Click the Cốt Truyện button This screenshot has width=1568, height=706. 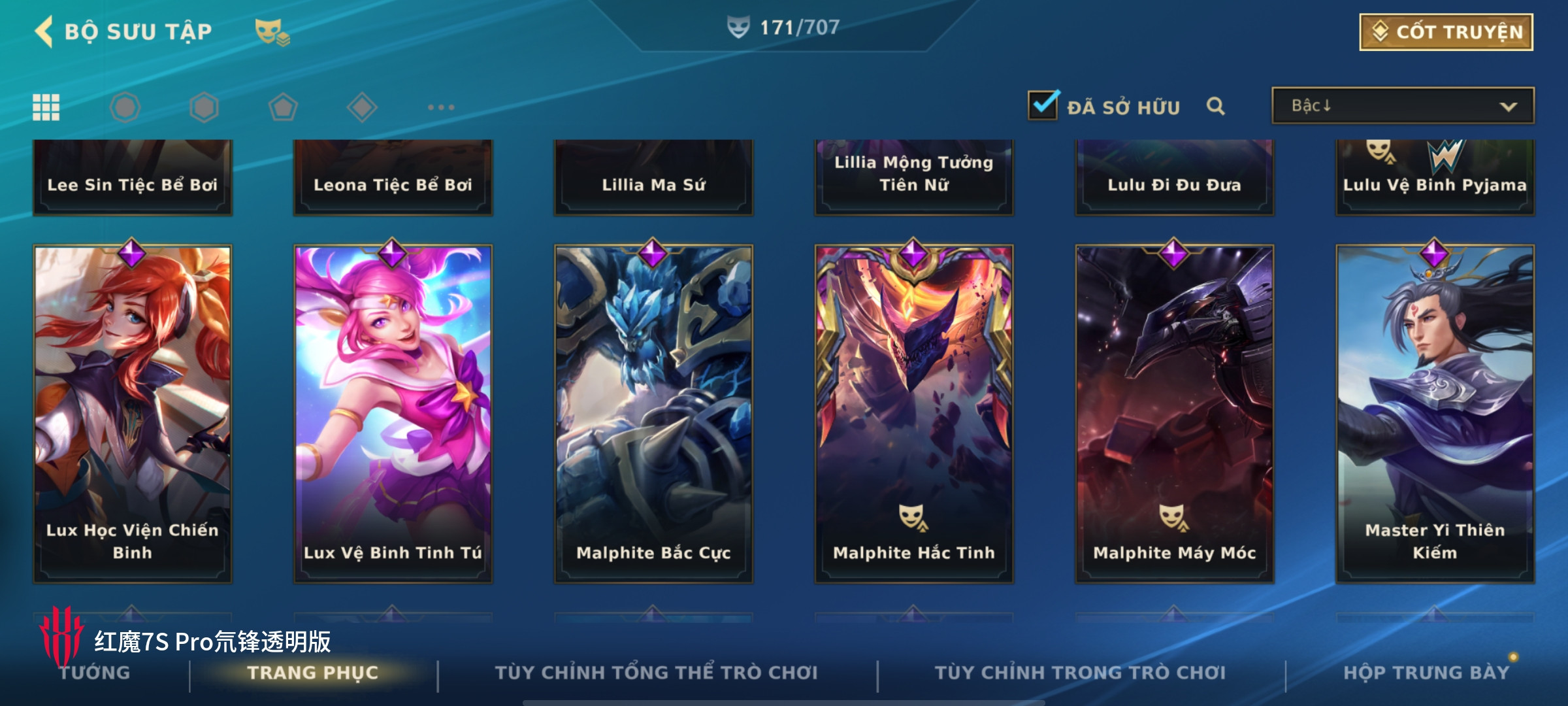pyautogui.click(x=1446, y=32)
